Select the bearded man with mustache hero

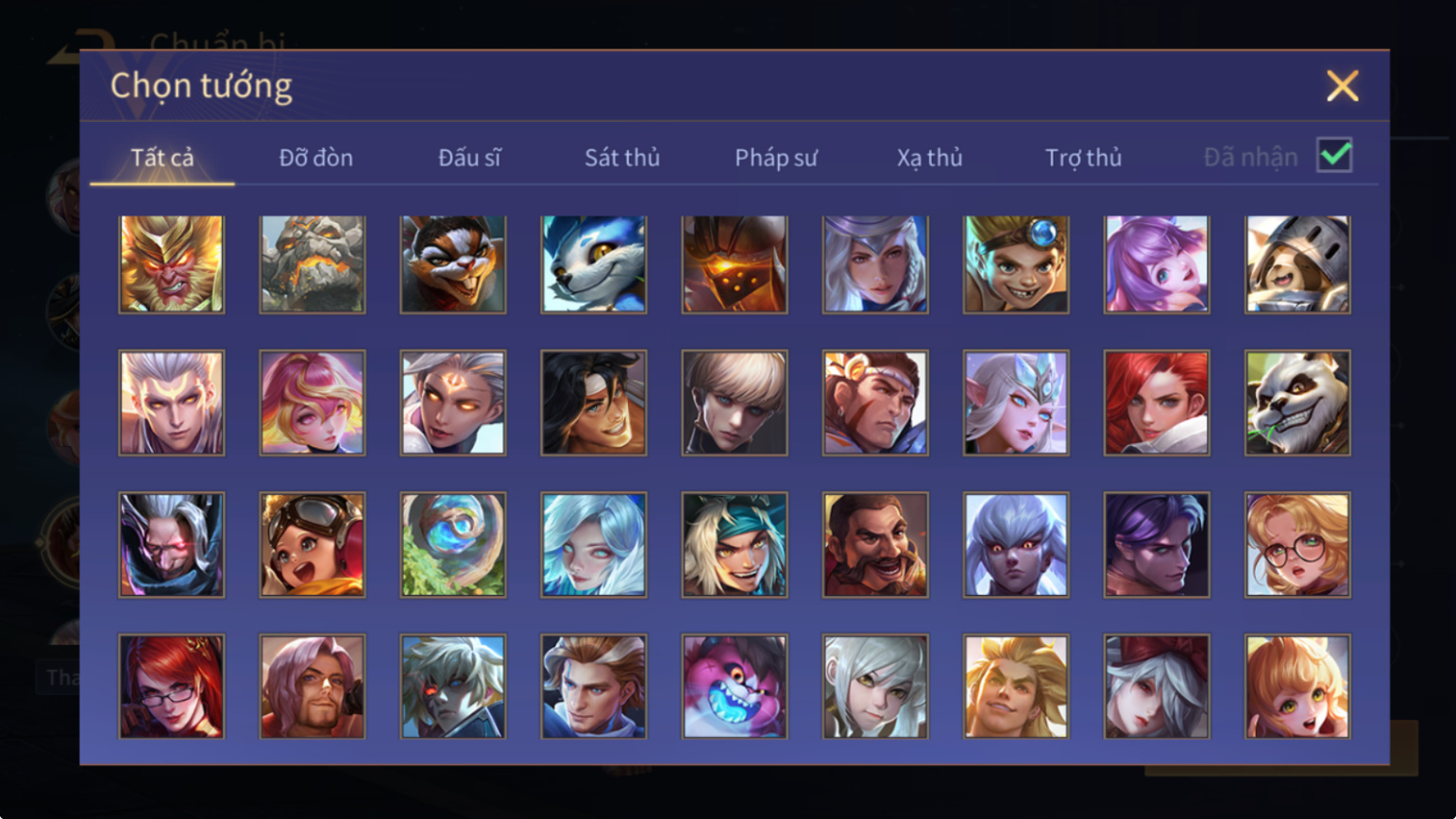[x=874, y=545]
